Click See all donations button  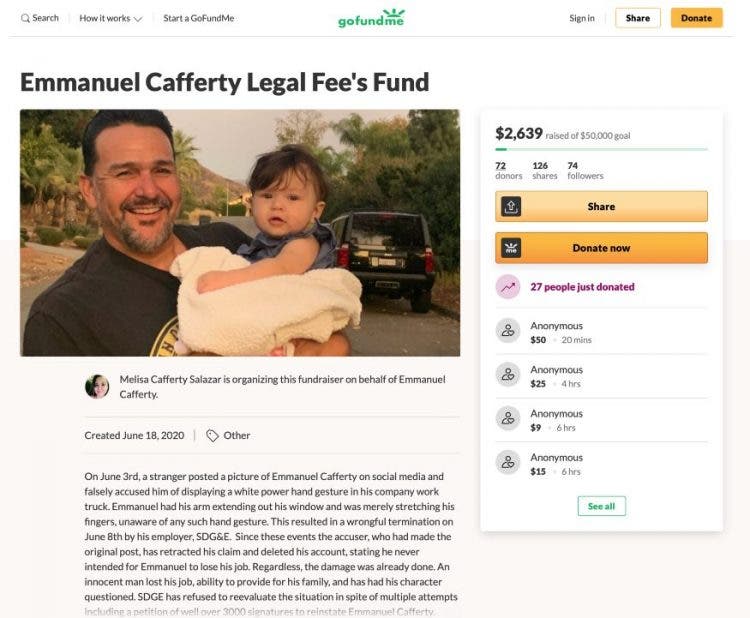tap(601, 506)
